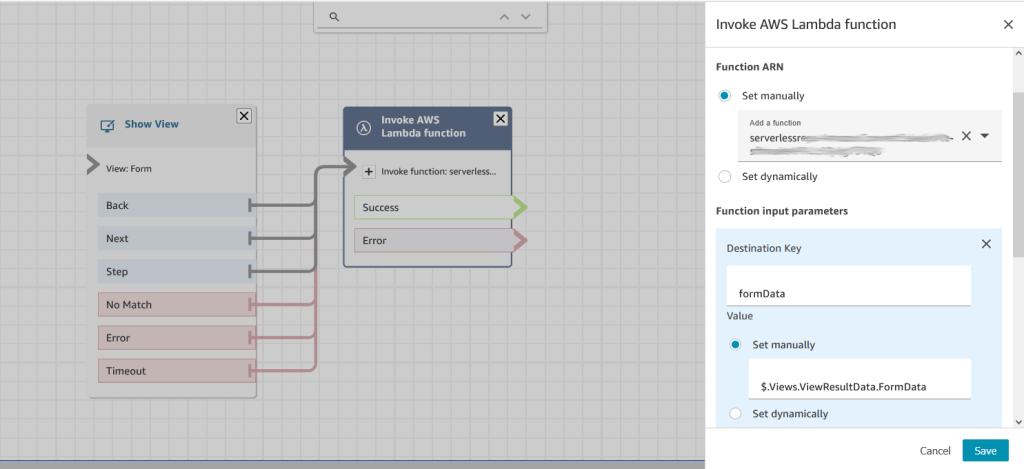1024x469 pixels.
Task: Go to previous search result arrow
Action: (x=504, y=17)
